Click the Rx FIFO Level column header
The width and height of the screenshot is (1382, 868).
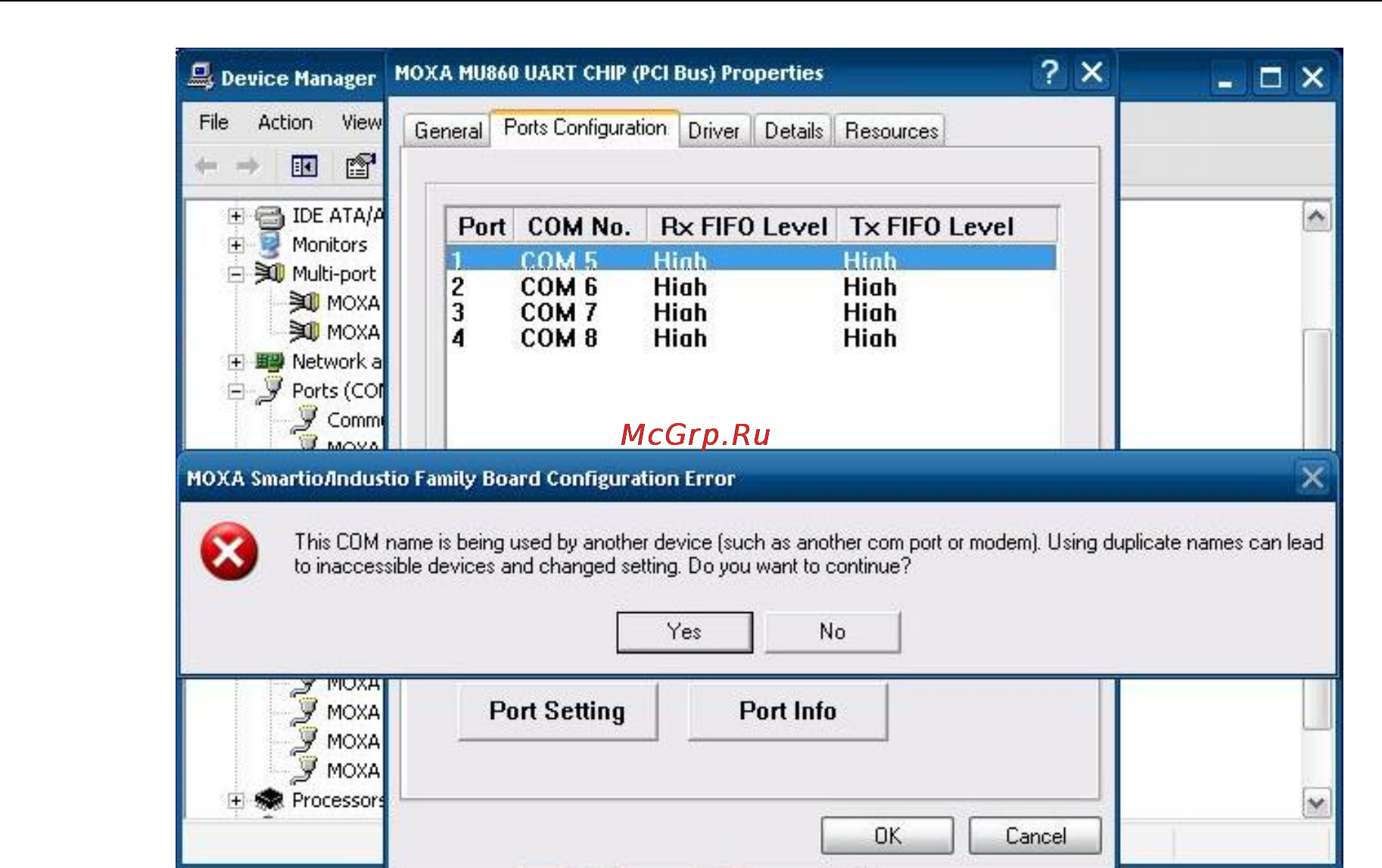pos(742,226)
